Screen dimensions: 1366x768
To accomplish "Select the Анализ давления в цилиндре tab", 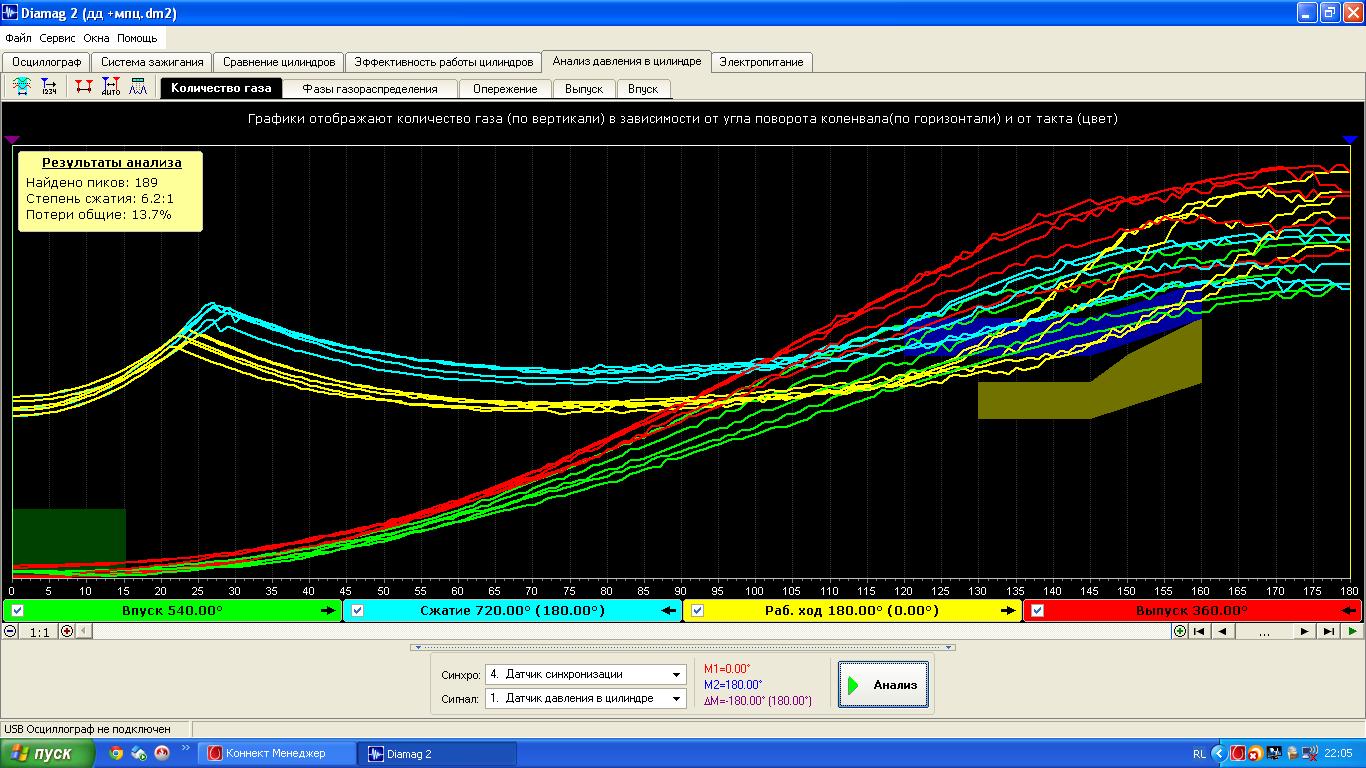I will 626,61.
